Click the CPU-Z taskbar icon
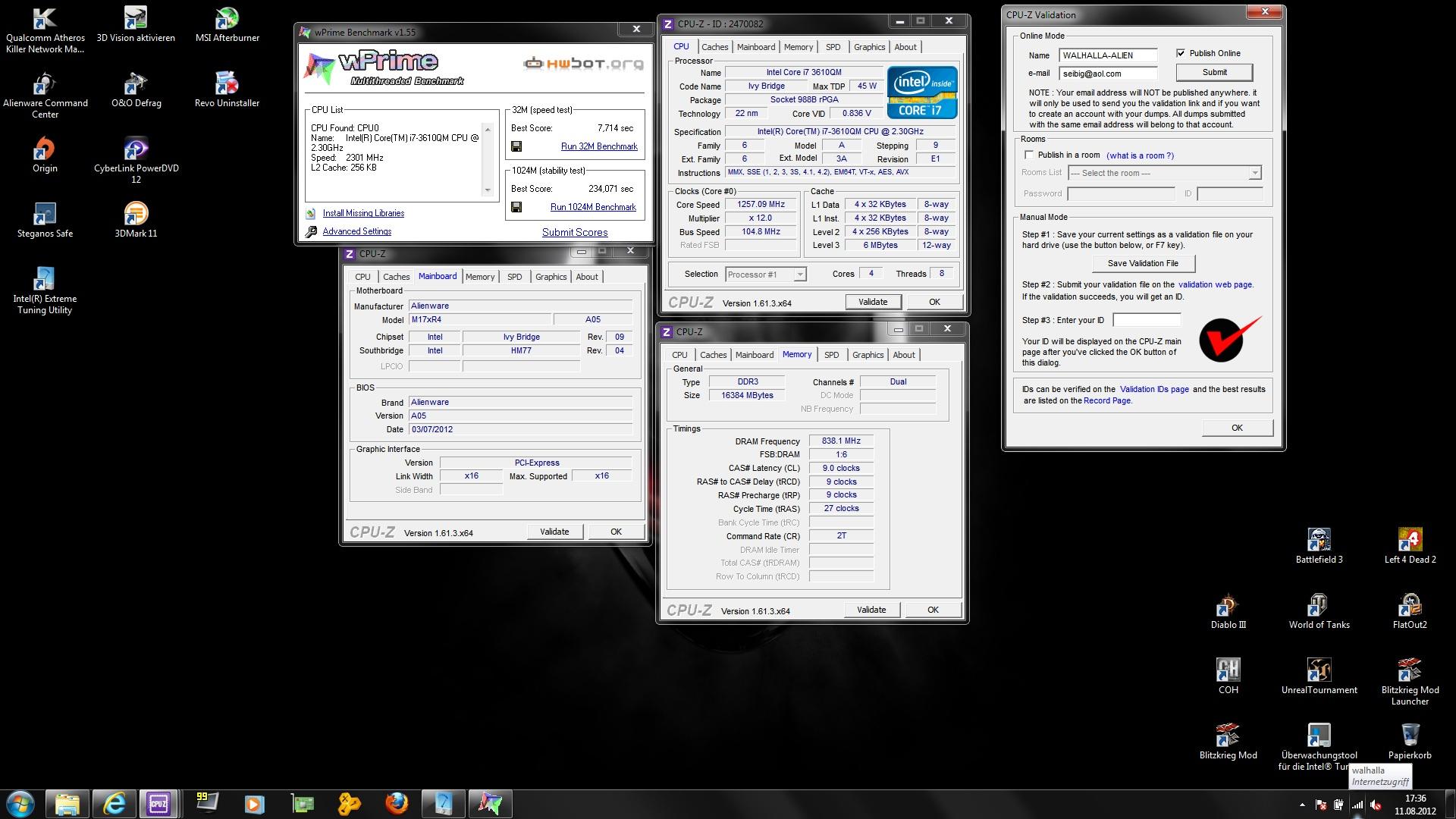This screenshot has width=1456, height=819. tap(158, 804)
